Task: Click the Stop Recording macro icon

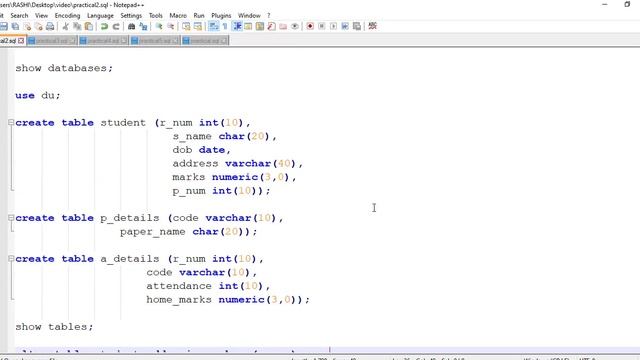Action: 322,27
